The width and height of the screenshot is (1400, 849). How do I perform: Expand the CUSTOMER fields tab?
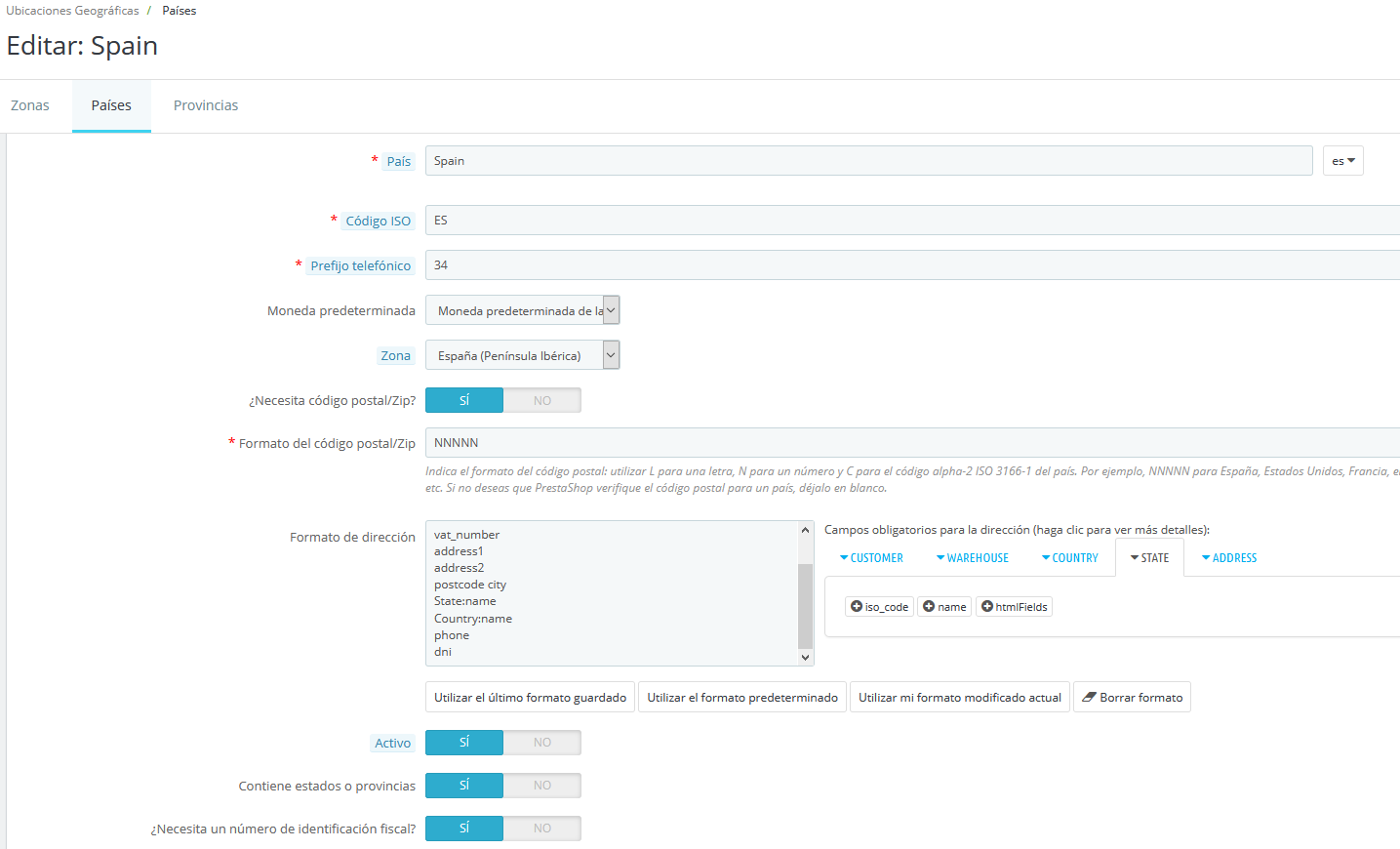(x=871, y=558)
